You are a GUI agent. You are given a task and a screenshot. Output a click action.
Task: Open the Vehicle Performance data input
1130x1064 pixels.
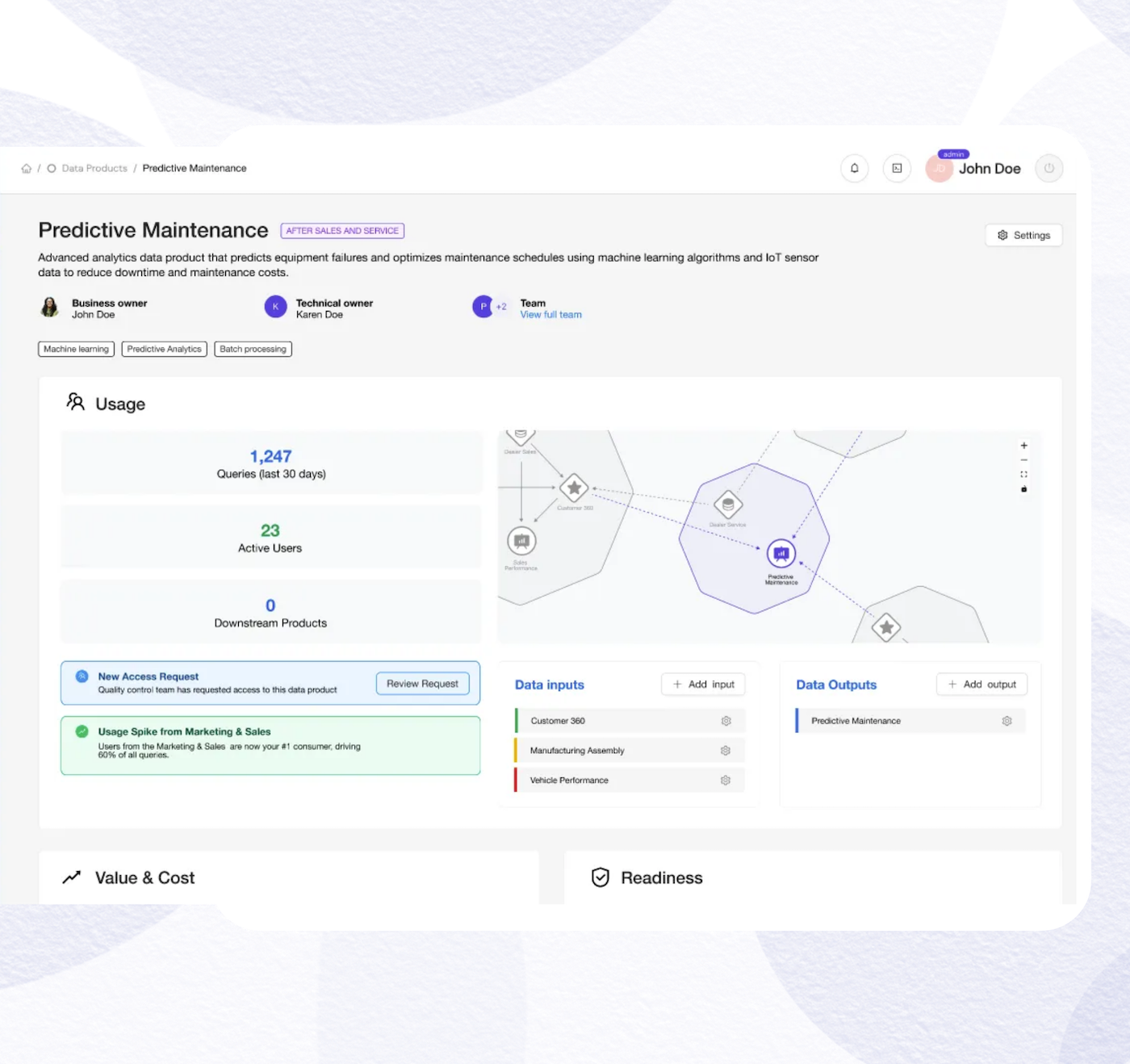(630, 781)
